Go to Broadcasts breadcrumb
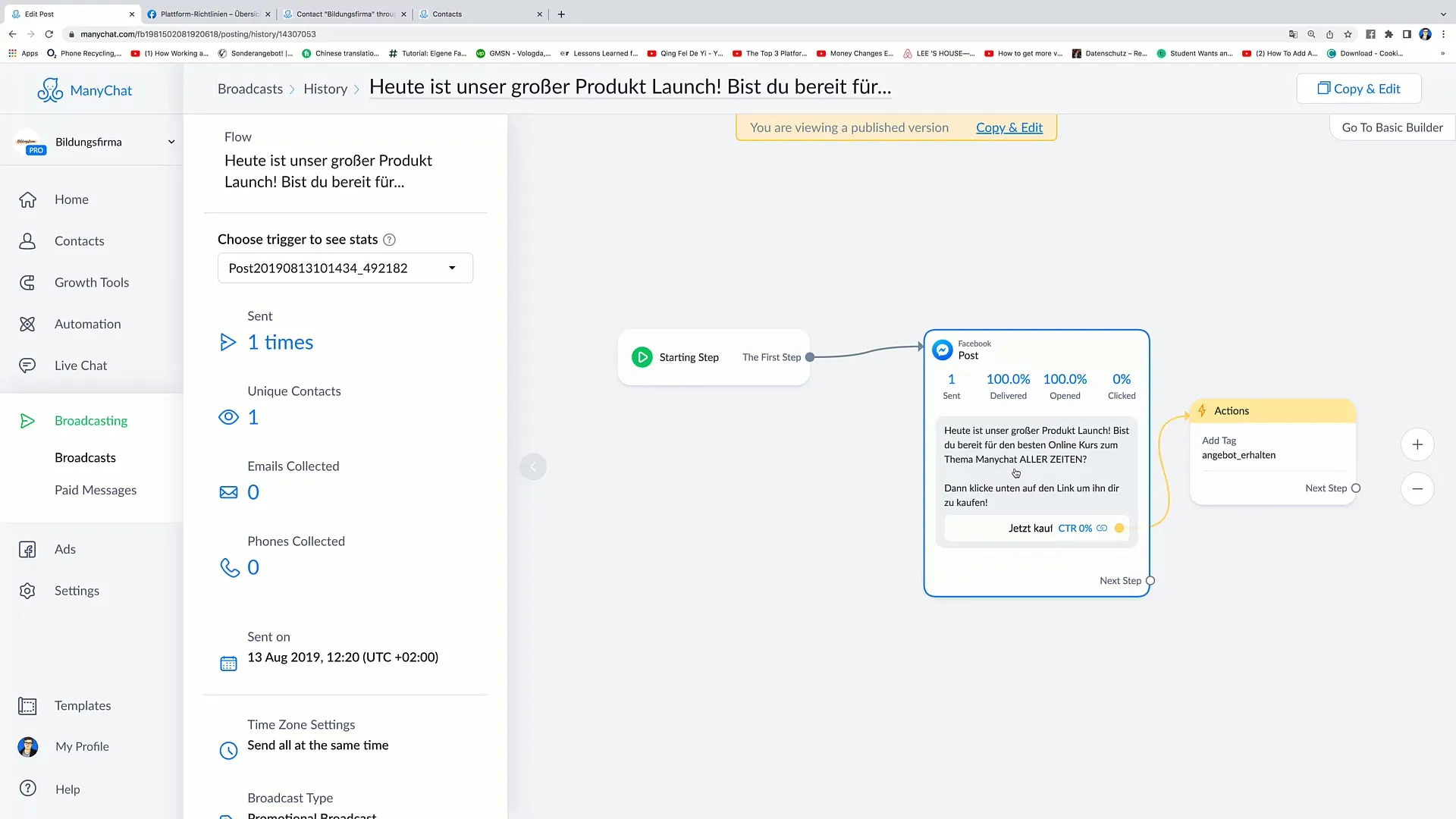 pos(250,89)
